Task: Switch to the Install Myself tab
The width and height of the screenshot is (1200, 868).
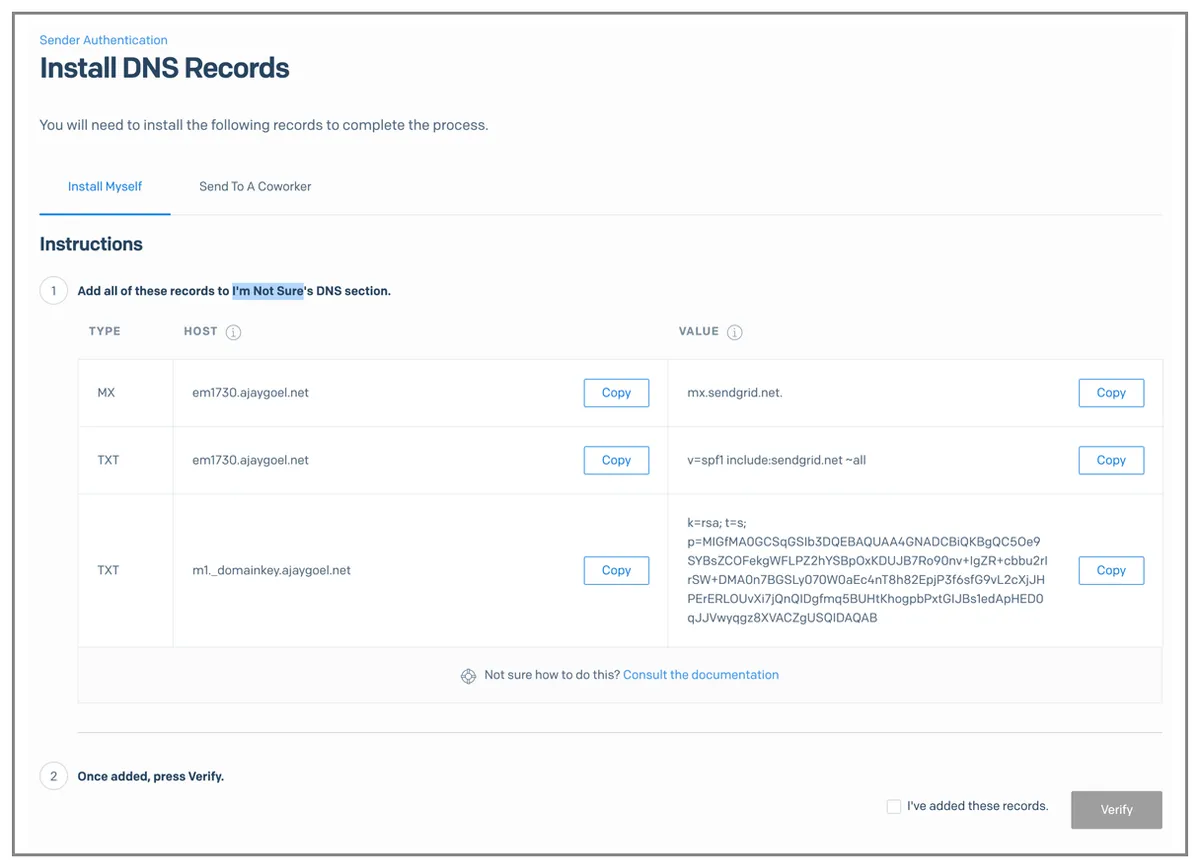Action: (105, 186)
